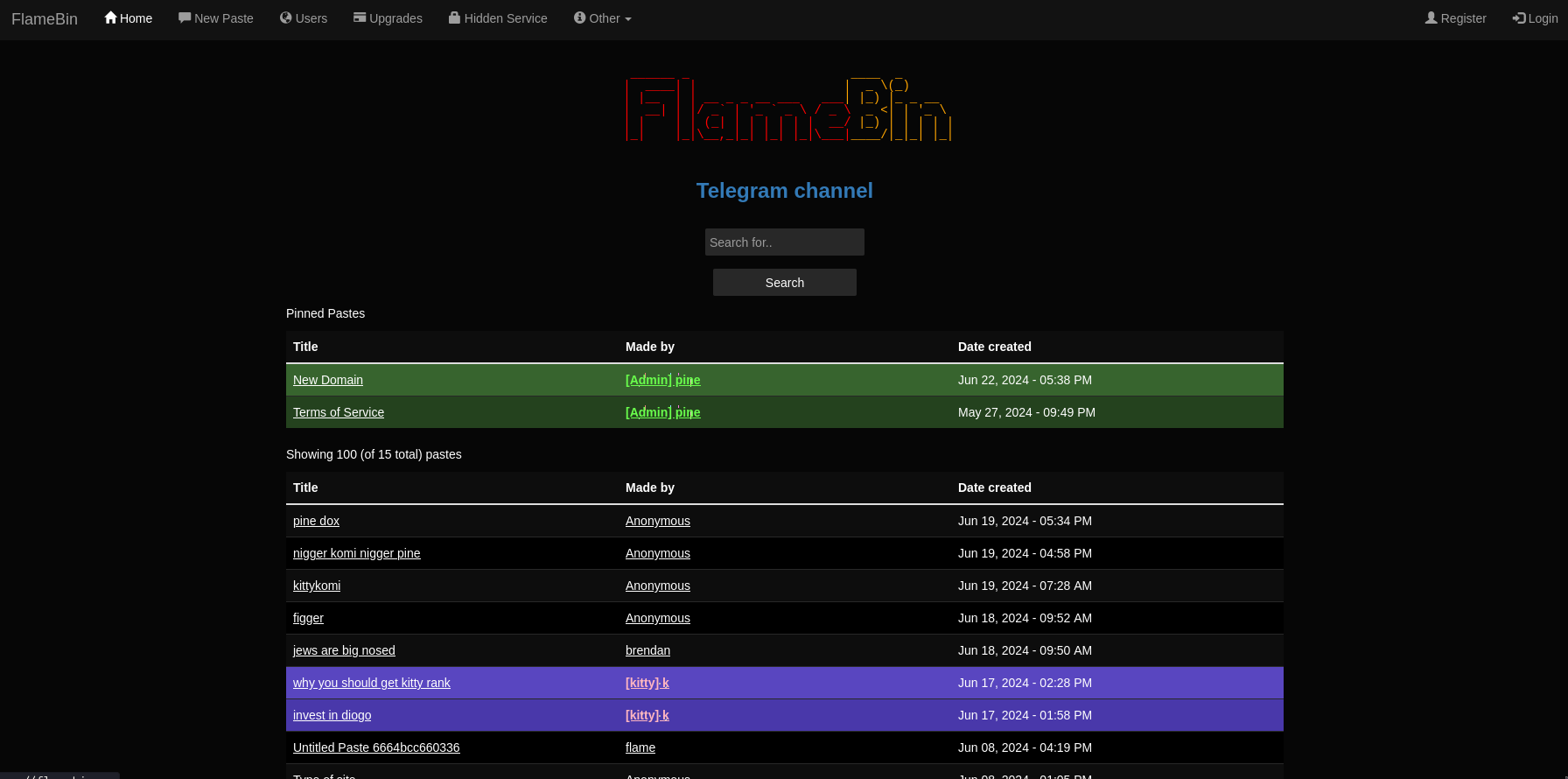Open 'why you should get kitty rank' paste
The image size is (1568, 779).
tap(372, 683)
